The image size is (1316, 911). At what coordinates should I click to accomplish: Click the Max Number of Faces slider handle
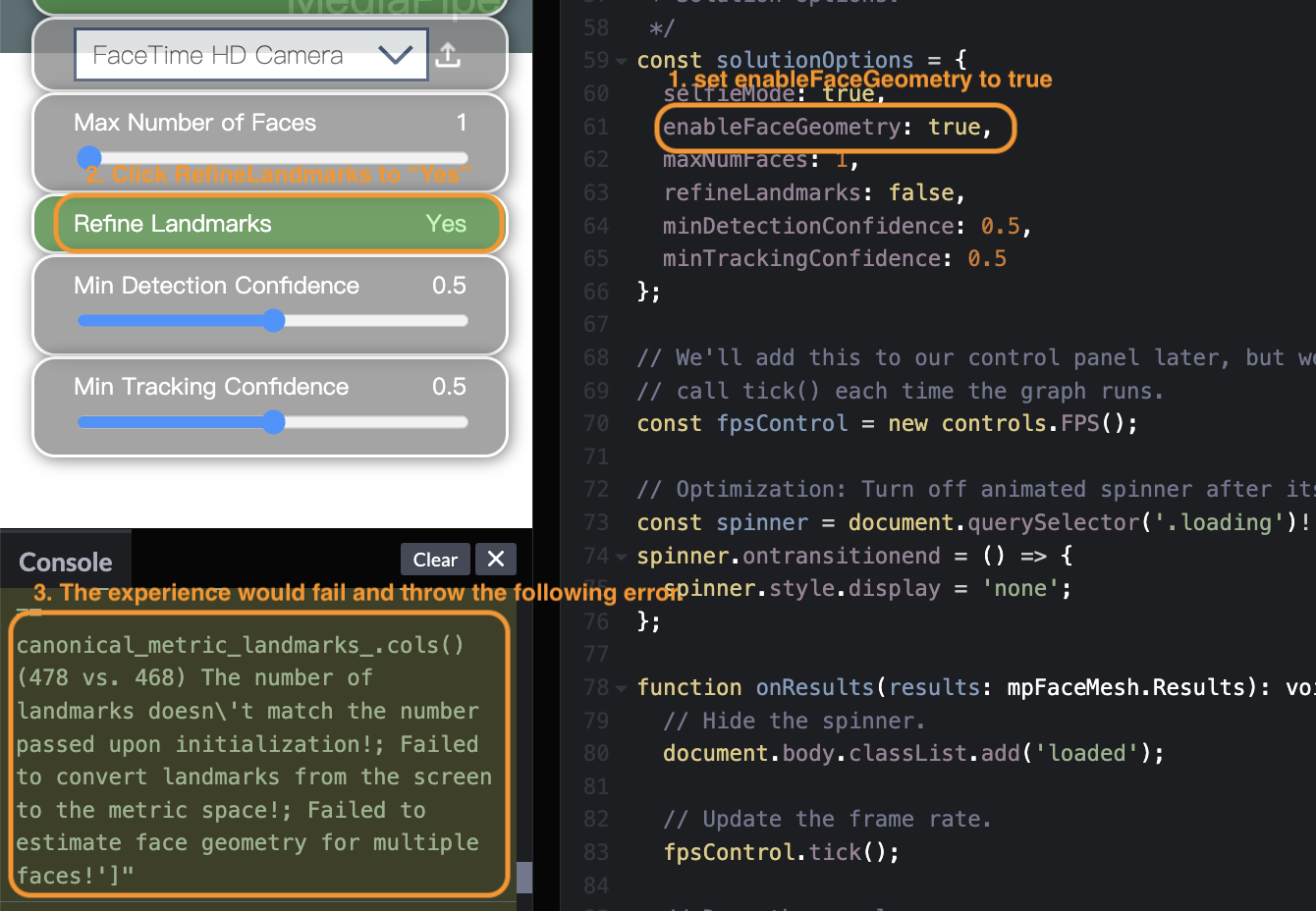coord(89,157)
